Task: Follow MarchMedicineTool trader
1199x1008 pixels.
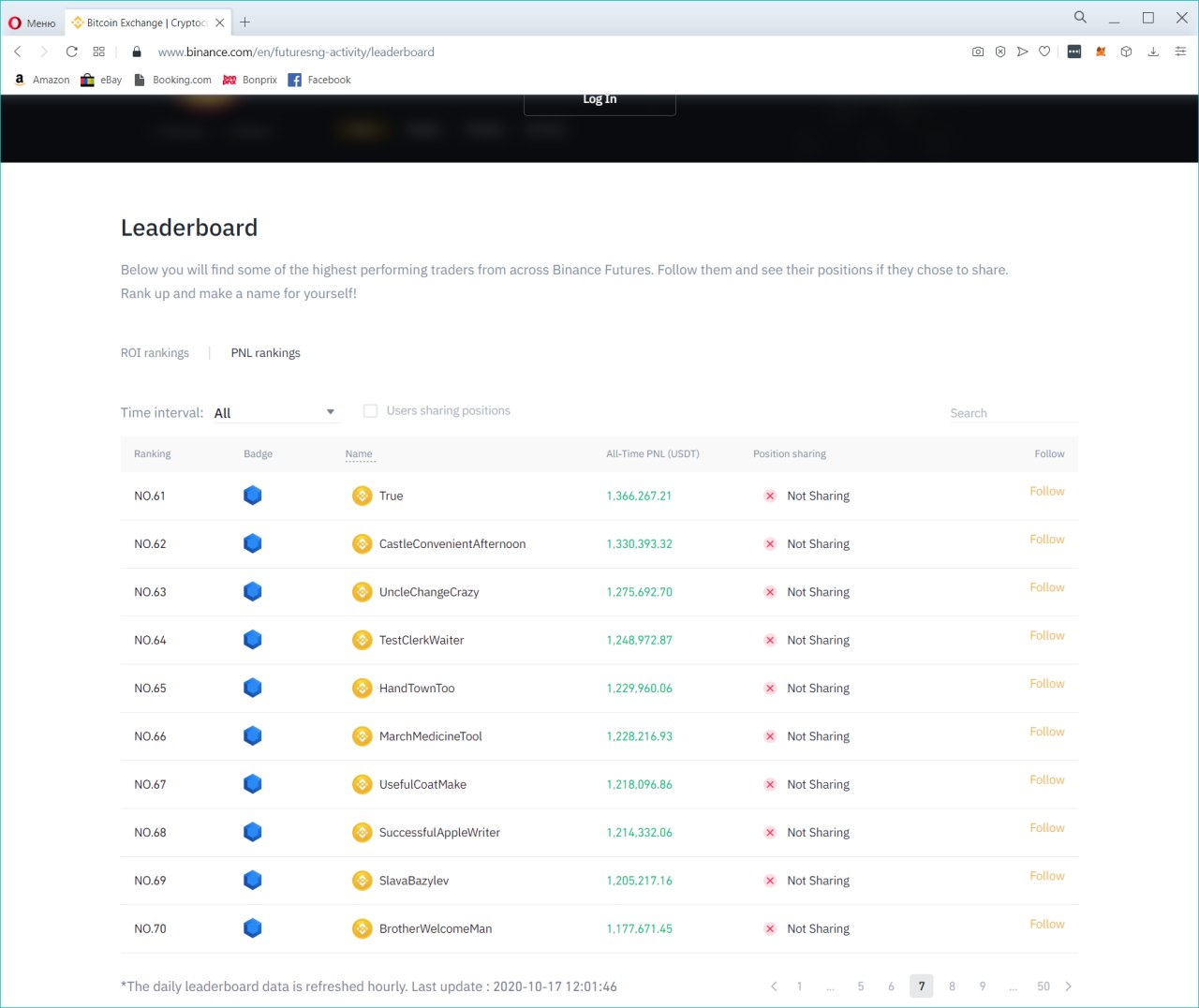Action: (x=1046, y=732)
